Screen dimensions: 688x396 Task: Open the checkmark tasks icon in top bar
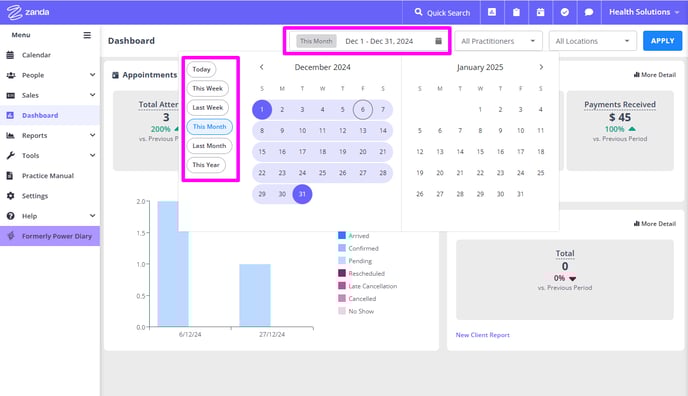(x=565, y=12)
